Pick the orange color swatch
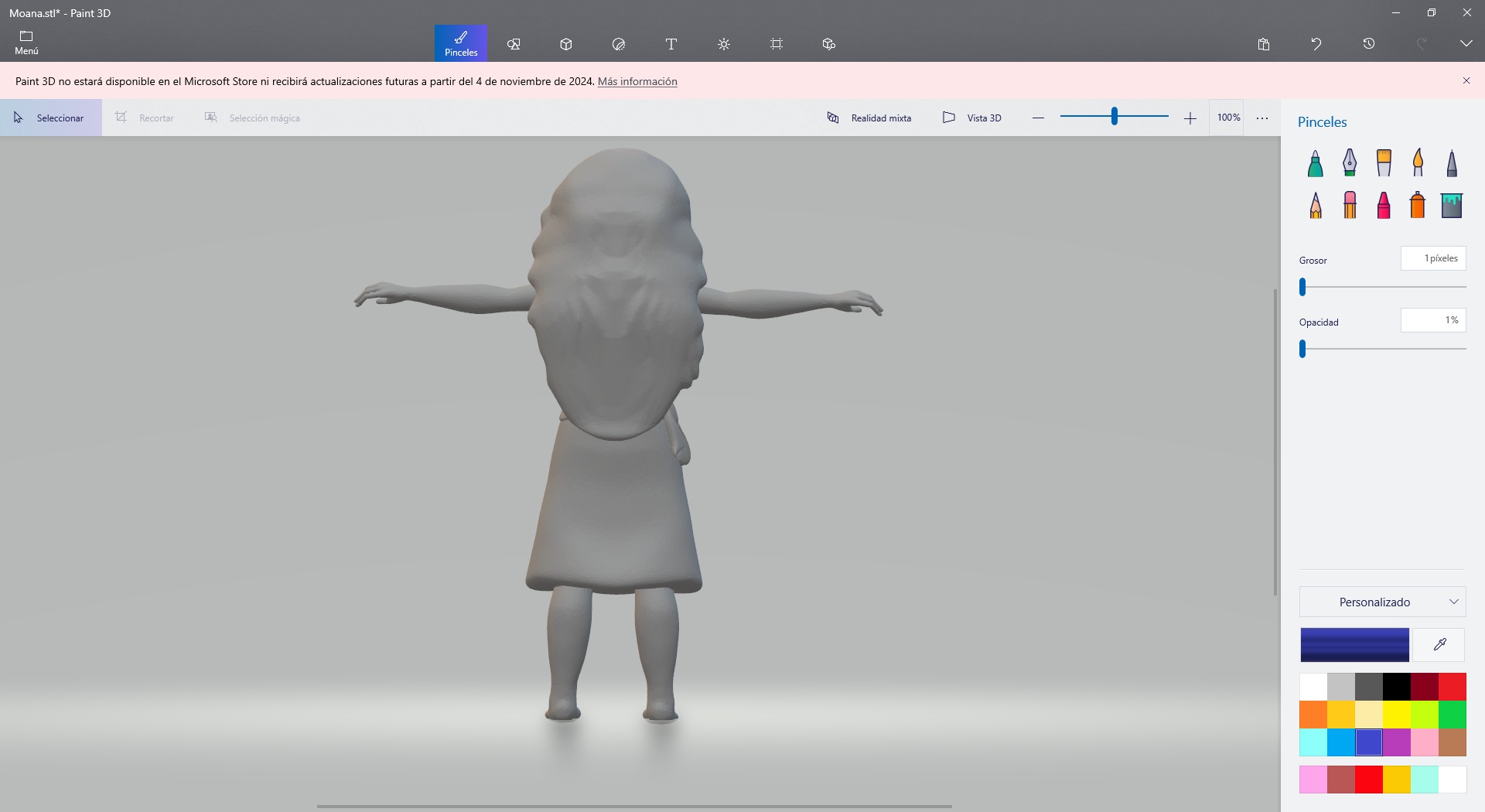 point(1313,715)
